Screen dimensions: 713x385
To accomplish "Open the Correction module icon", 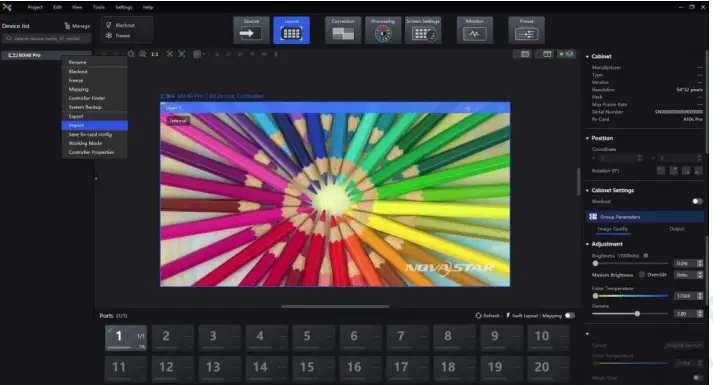I will 343,30.
